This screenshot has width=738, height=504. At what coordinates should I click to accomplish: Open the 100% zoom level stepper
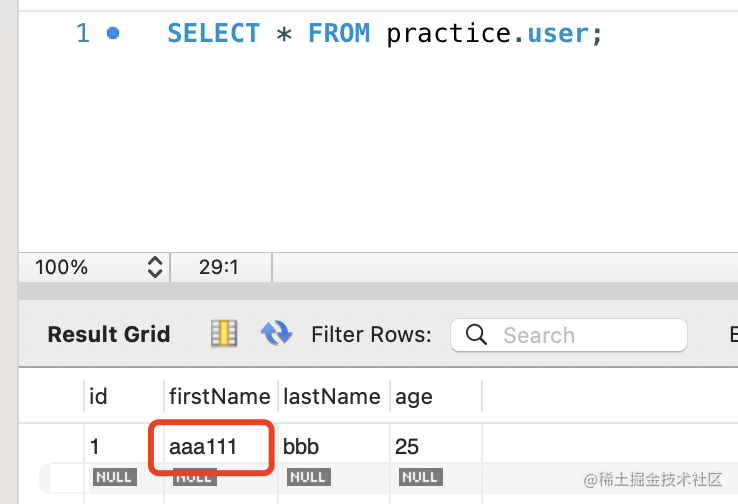pyautogui.click(x=155, y=267)
